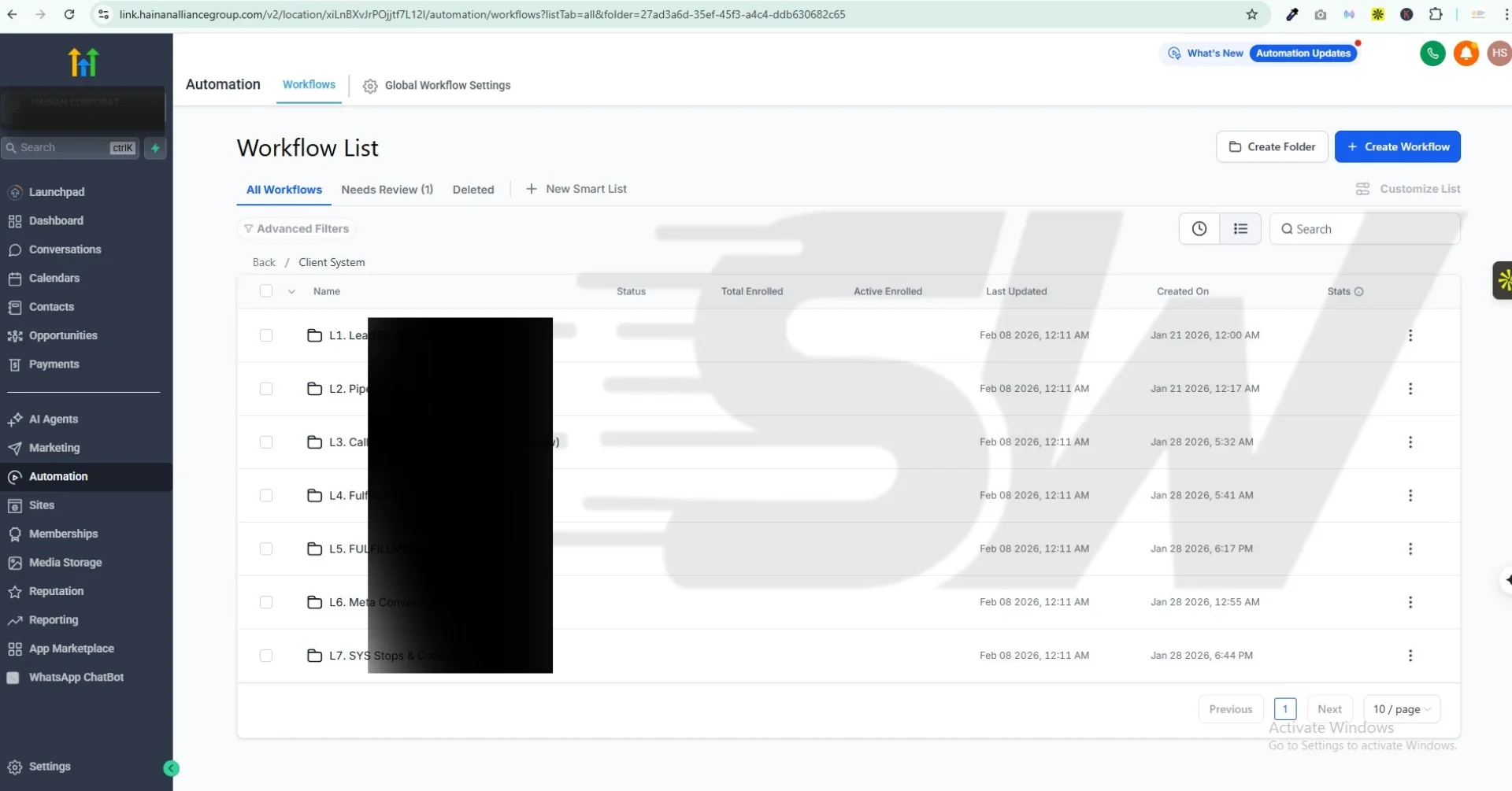Check the box for L2 folder row
Image resolution: width=1512 pixels, height=791 pixels.
266,389
